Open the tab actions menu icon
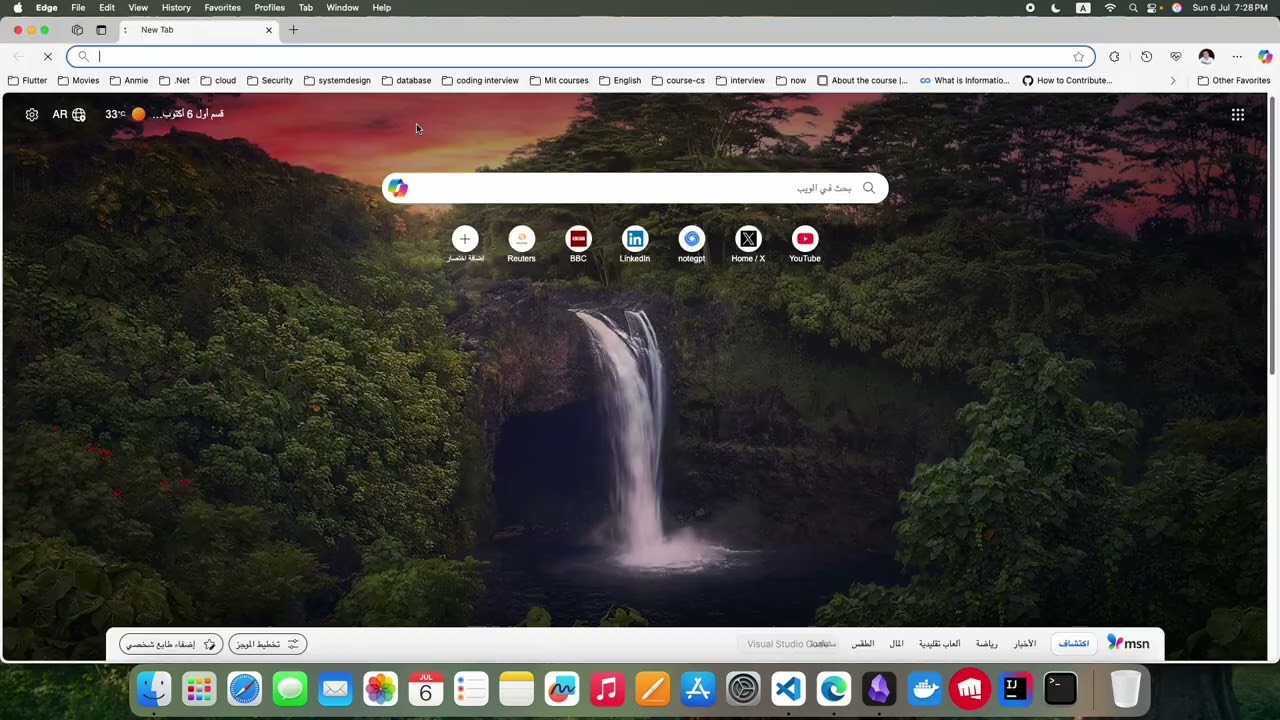The height and width of the screenshot is (720, 1280). point(101,30)
